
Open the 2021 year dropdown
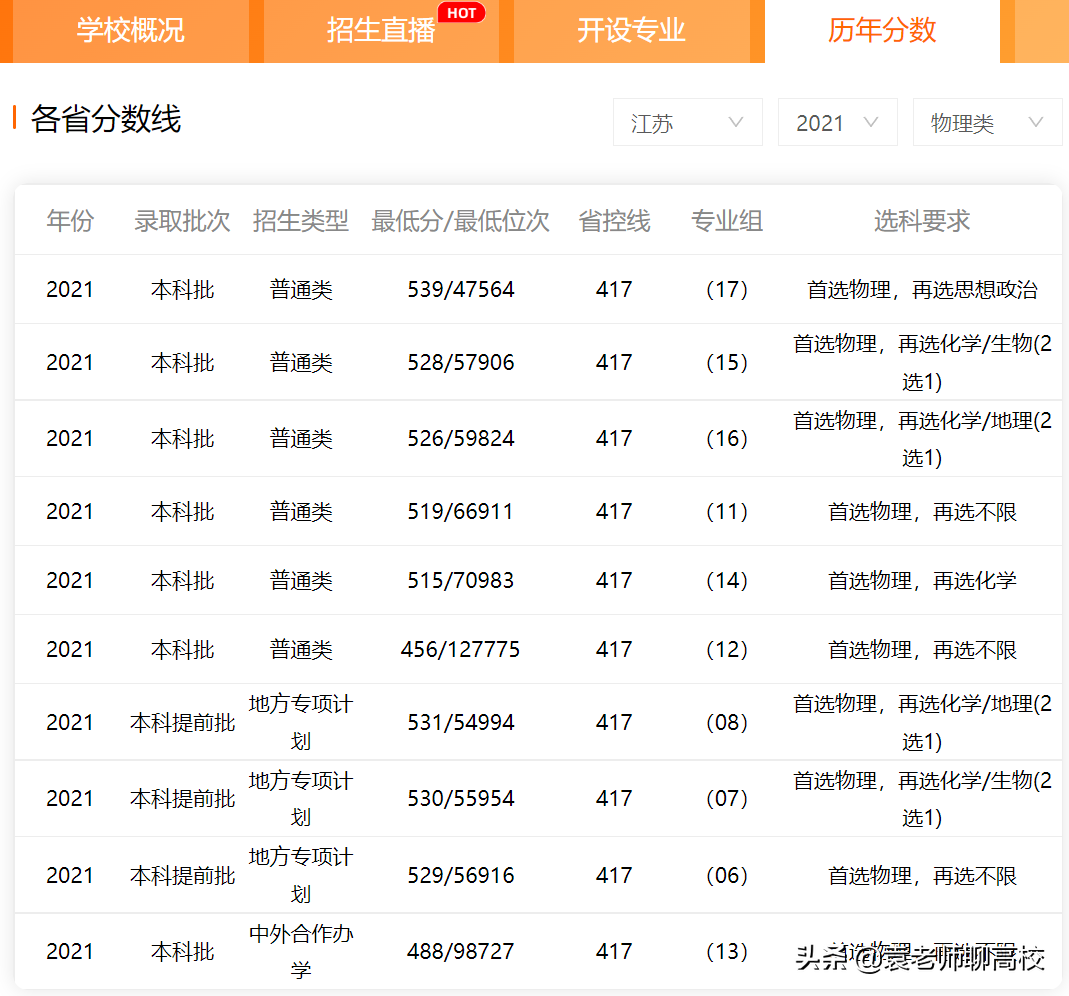(837, 121)
